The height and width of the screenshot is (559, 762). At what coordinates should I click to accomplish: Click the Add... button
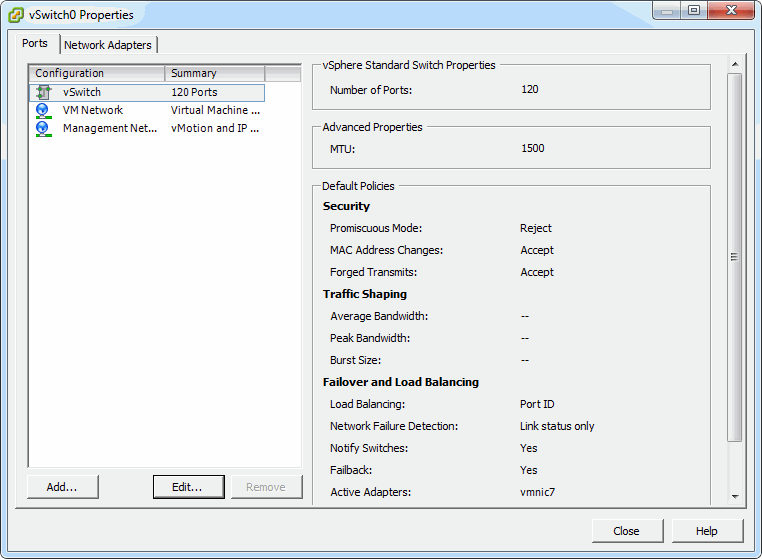click(63, 487)
